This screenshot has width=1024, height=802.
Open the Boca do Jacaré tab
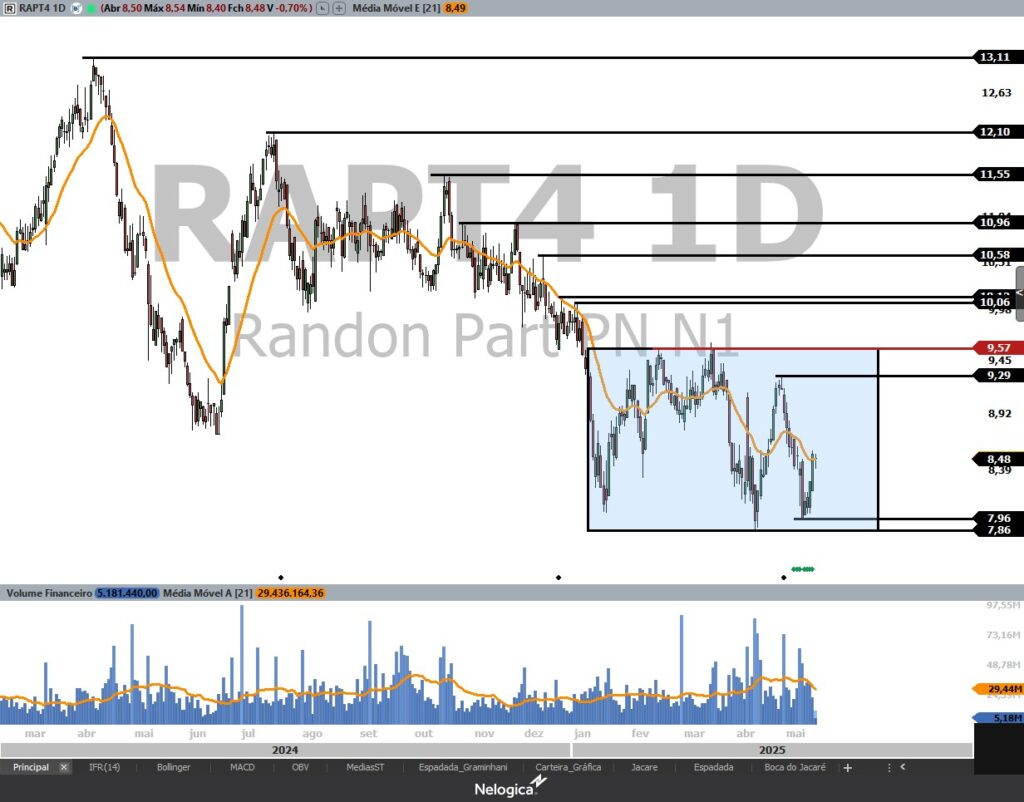(795, 767)
